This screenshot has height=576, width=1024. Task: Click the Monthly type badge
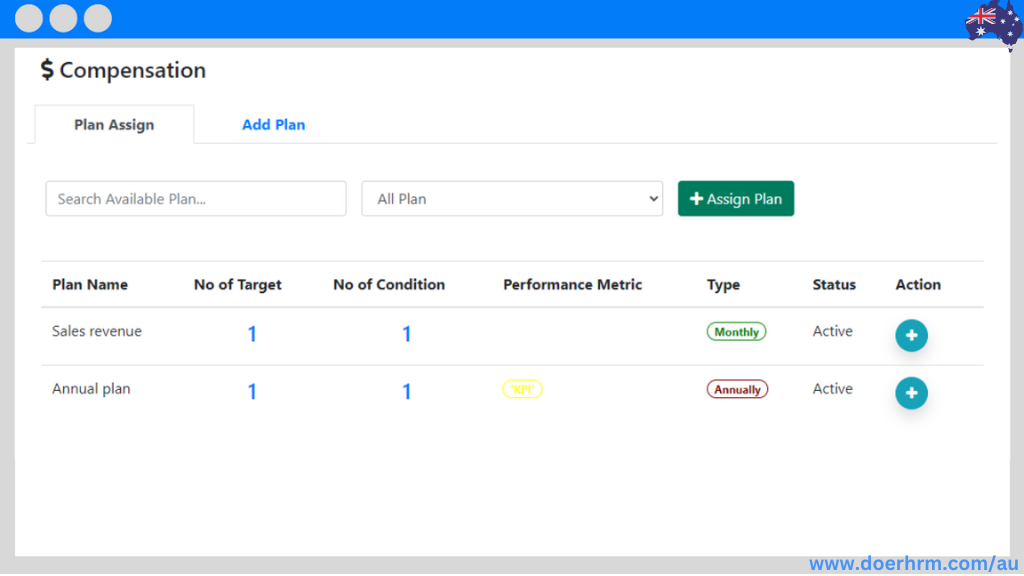coord(736,332)
